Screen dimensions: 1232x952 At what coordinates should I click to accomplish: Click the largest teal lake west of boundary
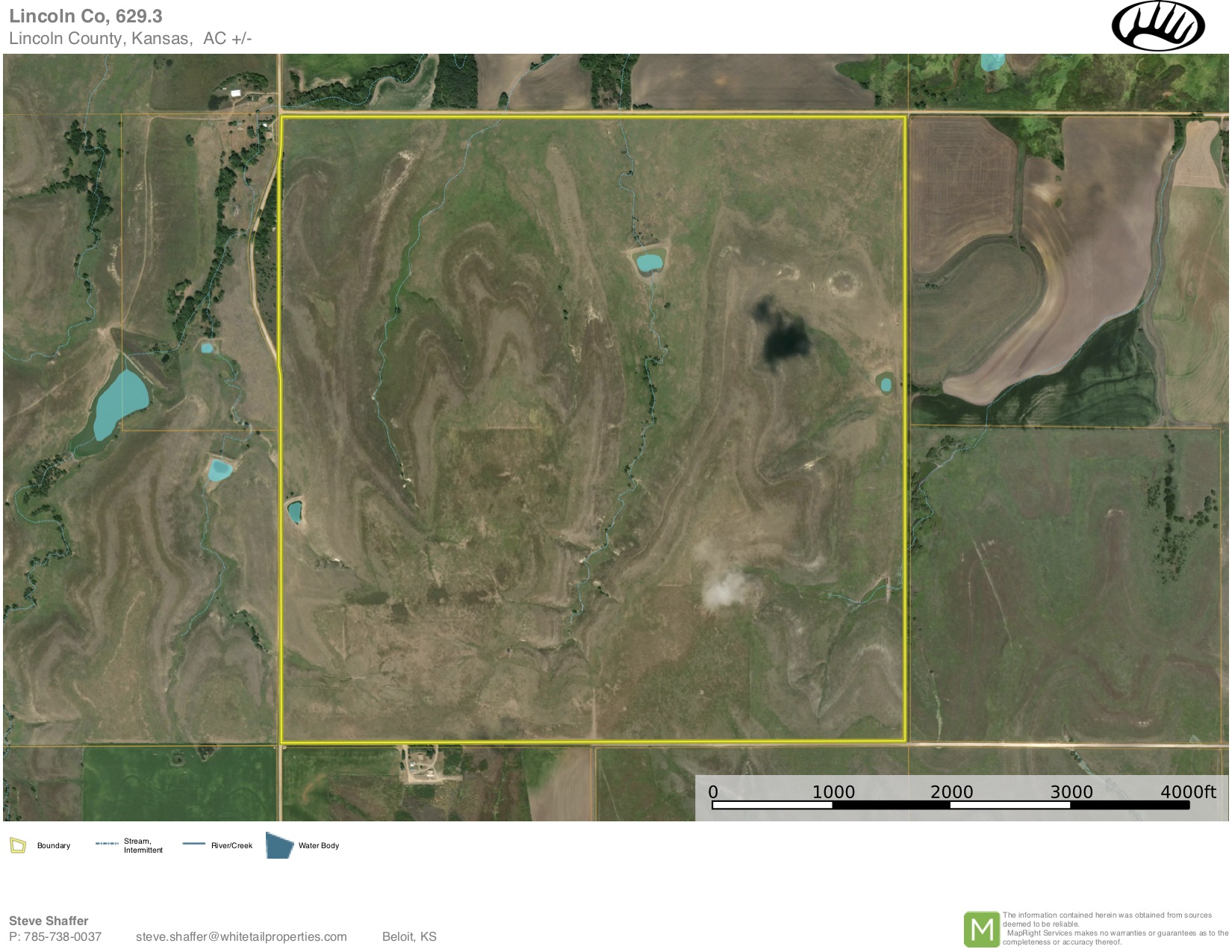(x=119, y=402)
